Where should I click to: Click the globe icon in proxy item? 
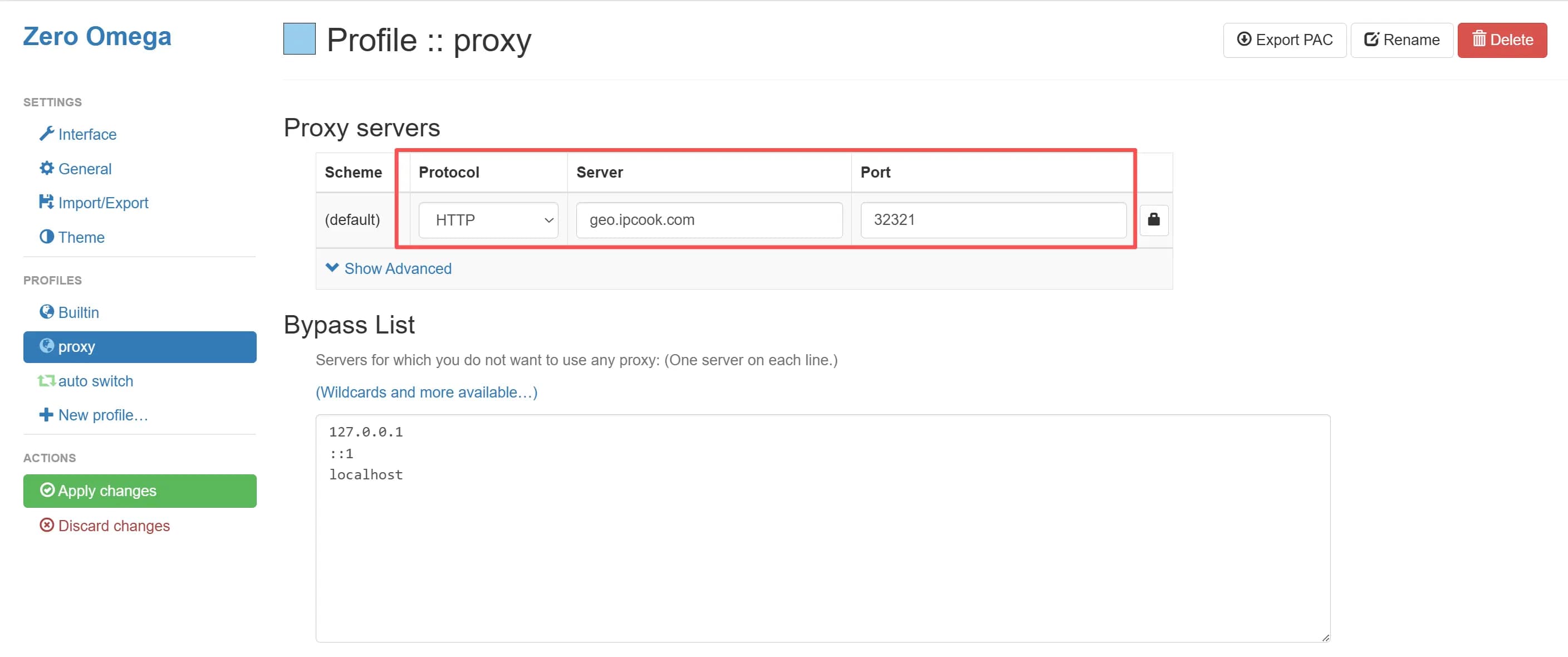pyautogui.click(x=46, y=346)
